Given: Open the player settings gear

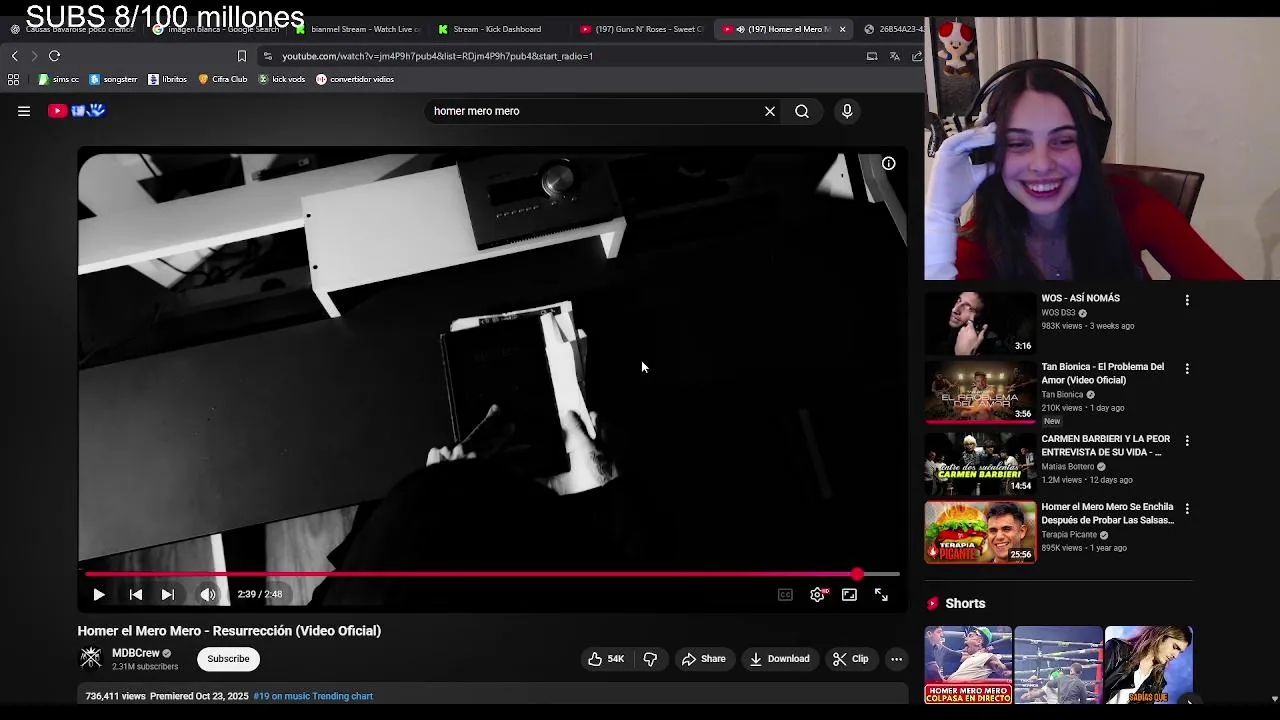Looking at the screenshot, I should click(x=818, y=594).
